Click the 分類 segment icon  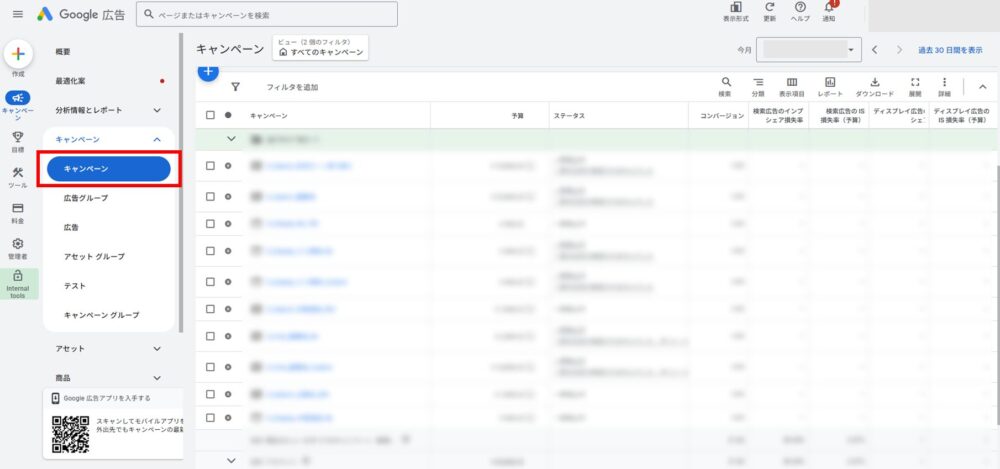point(758,83)
